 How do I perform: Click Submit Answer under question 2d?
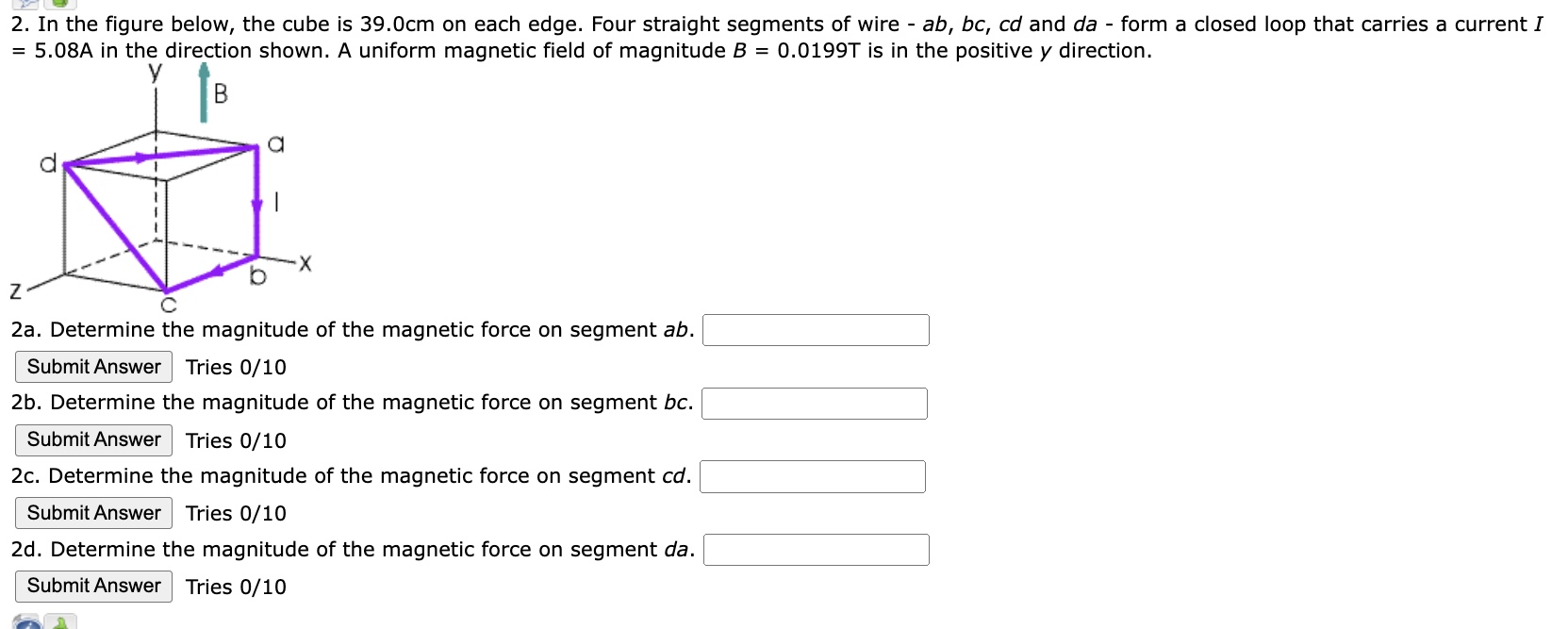point(93,586)
